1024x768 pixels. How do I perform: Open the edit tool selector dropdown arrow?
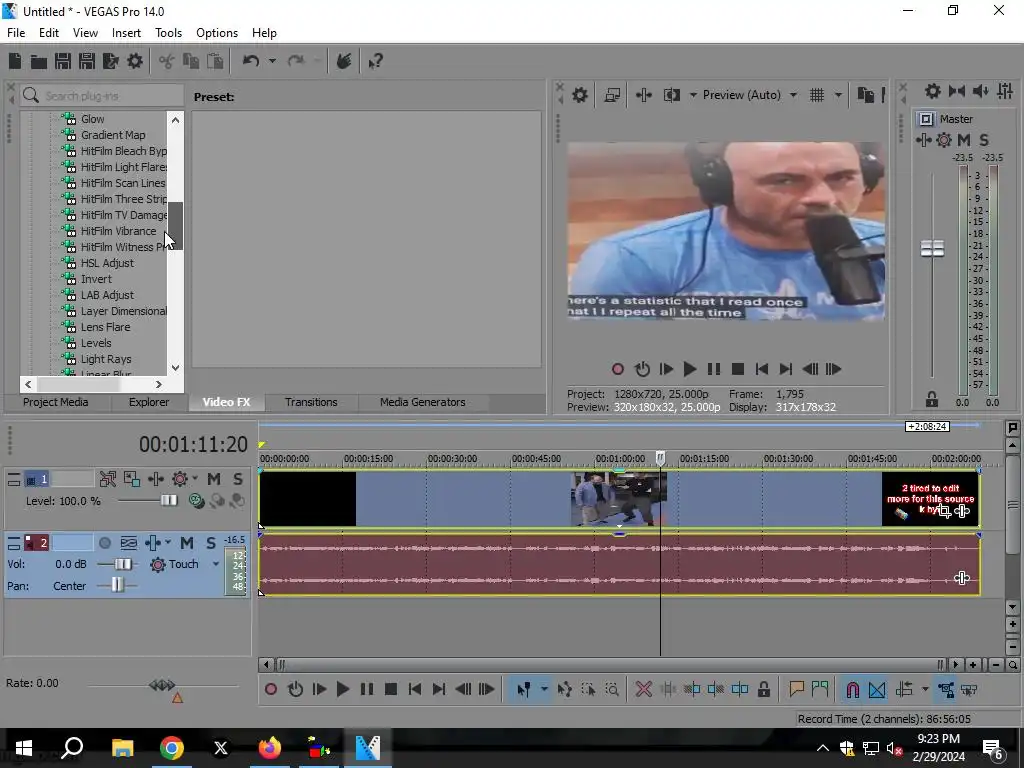(x=544, y=689)
